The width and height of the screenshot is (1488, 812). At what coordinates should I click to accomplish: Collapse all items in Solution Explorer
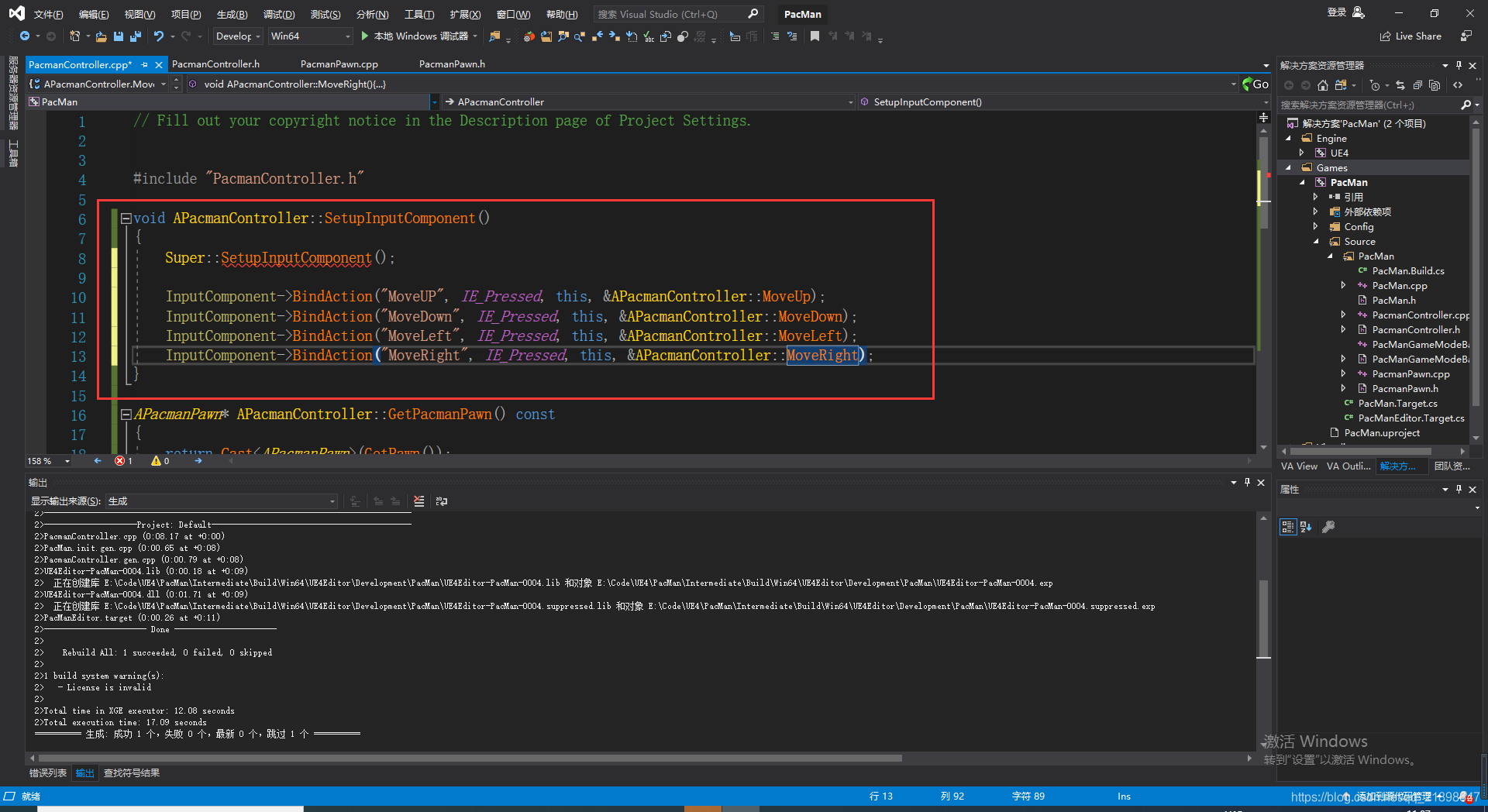[x=1417, y=85]
